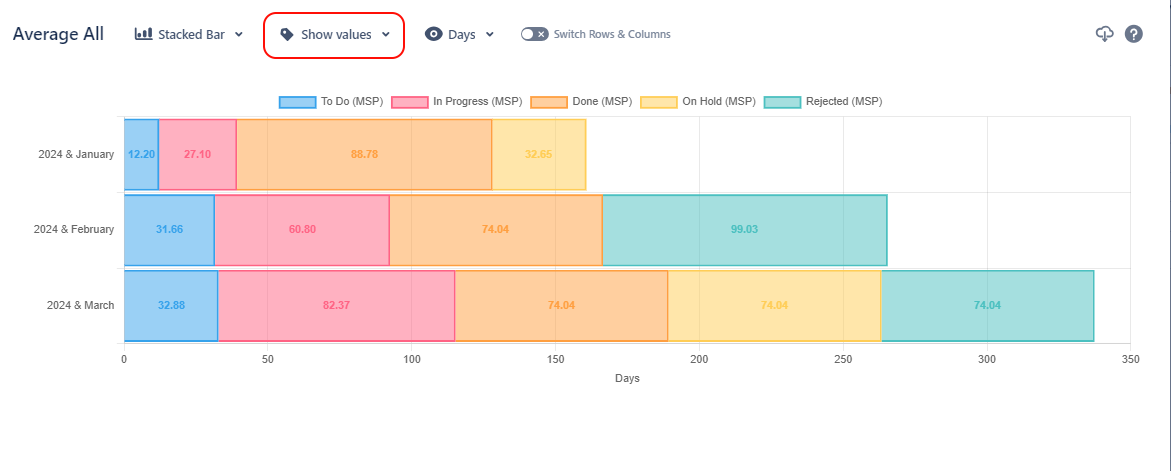
Task: Expand the Days dropdown chevron
Action: (x=490, y=35)
